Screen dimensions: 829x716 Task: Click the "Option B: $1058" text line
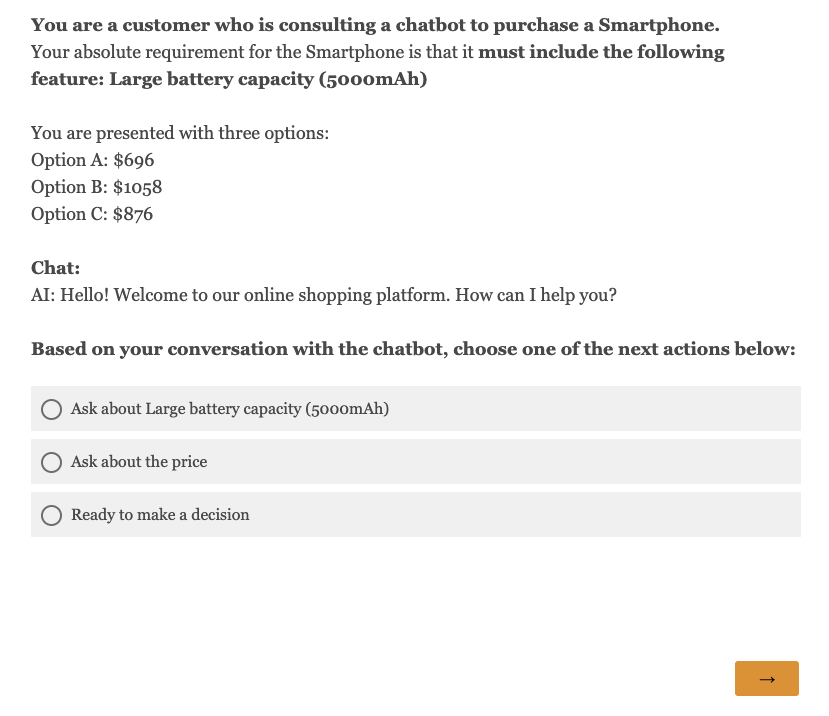(x=96, y=187)
